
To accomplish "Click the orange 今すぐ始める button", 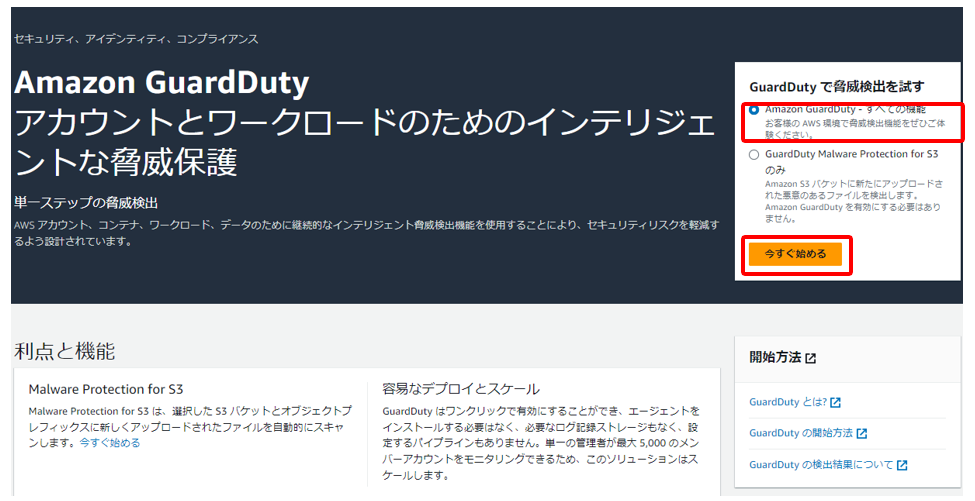I will (795, 254).
